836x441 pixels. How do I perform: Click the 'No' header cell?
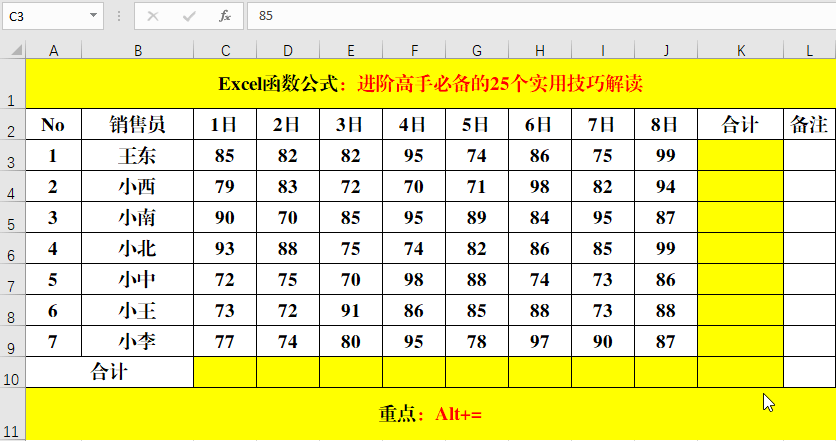coord(53,124)
